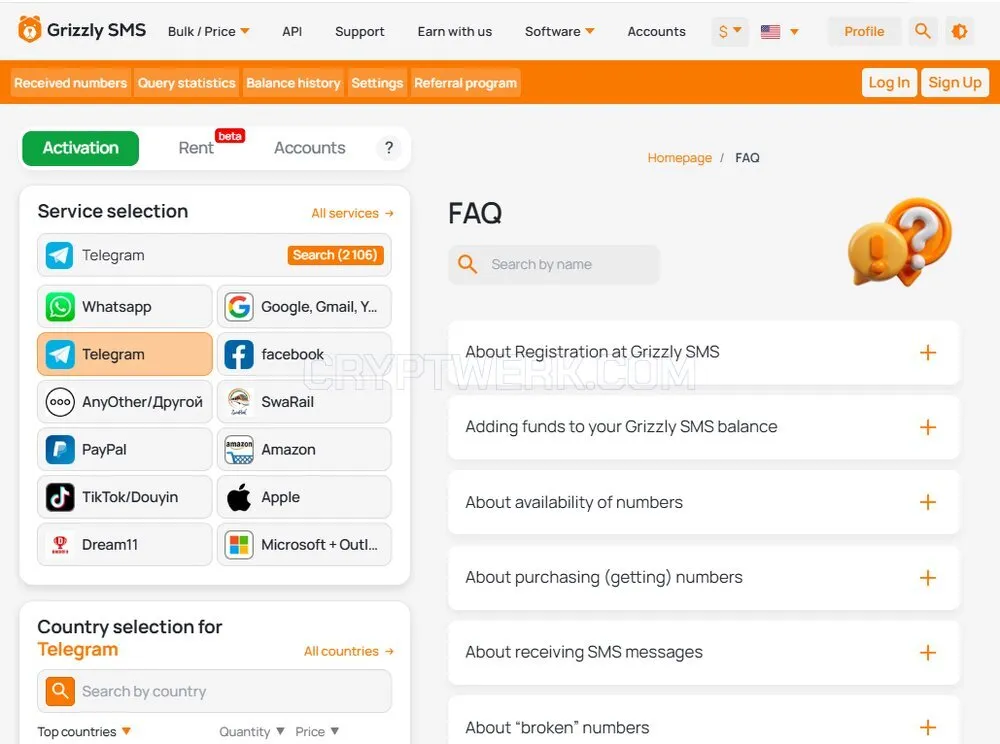
Task: Click the question mark help icon
Action: coord(388,148)
